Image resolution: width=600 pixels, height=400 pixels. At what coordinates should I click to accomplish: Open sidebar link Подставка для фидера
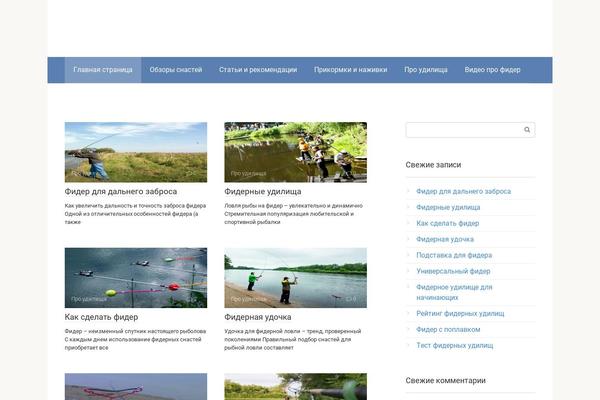point(454,255)
